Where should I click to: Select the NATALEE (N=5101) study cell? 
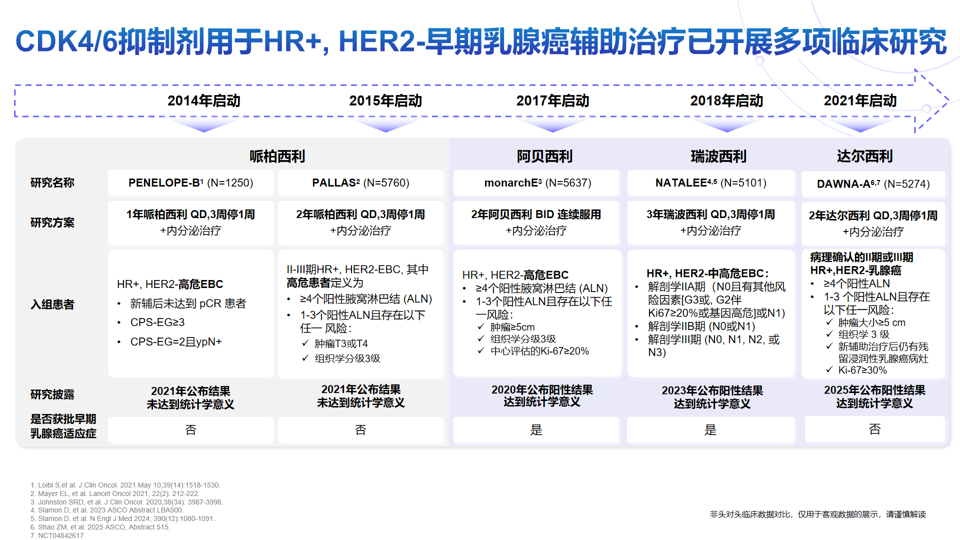[x=711, y=183]
